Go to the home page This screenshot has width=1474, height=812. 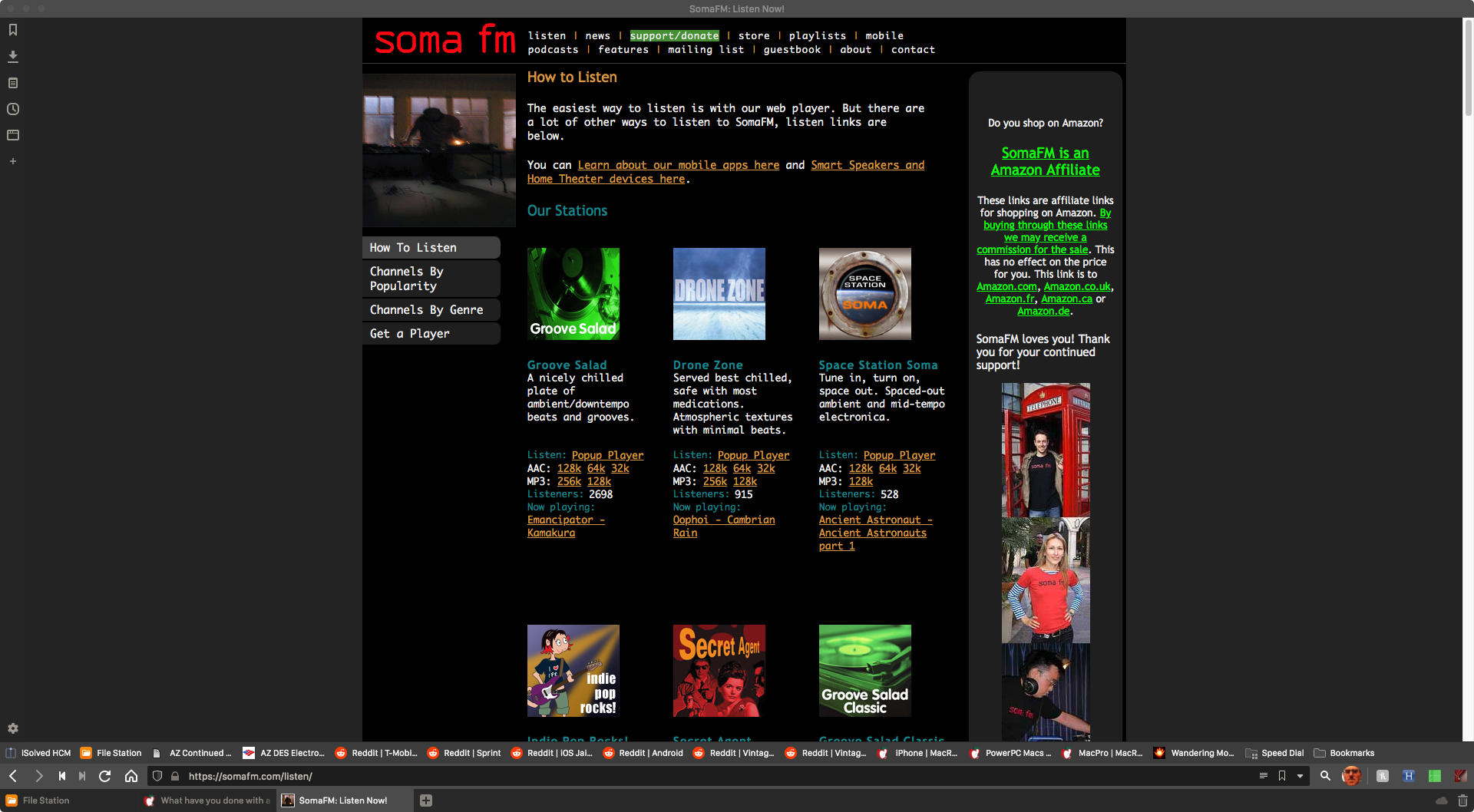pyautogui.click(x=131, y=776)
